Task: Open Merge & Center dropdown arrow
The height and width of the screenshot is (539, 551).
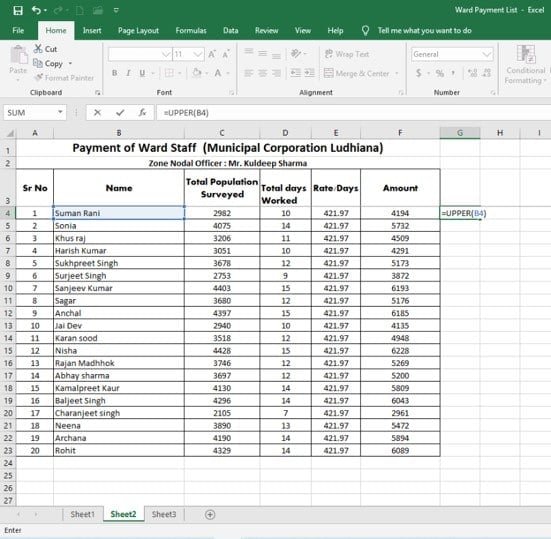Action: [x=397, y=73]
